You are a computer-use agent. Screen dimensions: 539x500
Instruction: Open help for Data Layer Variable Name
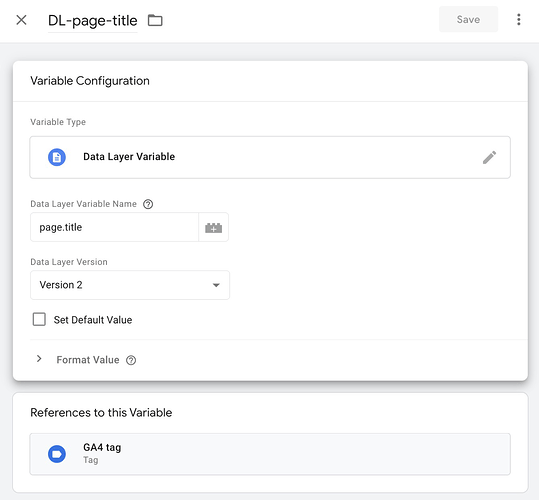[x=148, y=204]
